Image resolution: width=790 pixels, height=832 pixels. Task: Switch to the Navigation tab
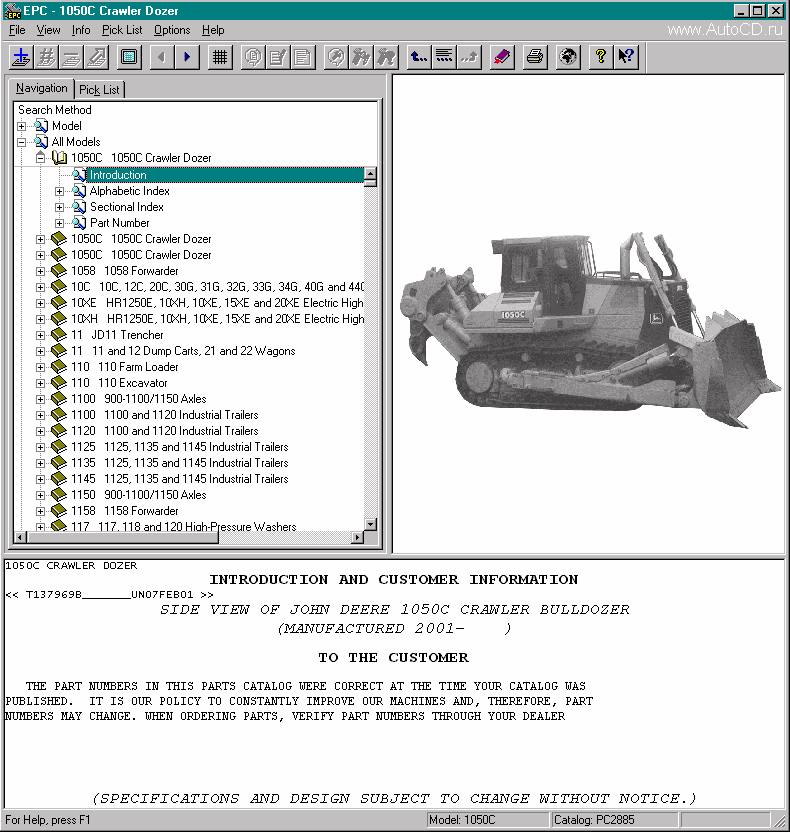click(41, 88)
